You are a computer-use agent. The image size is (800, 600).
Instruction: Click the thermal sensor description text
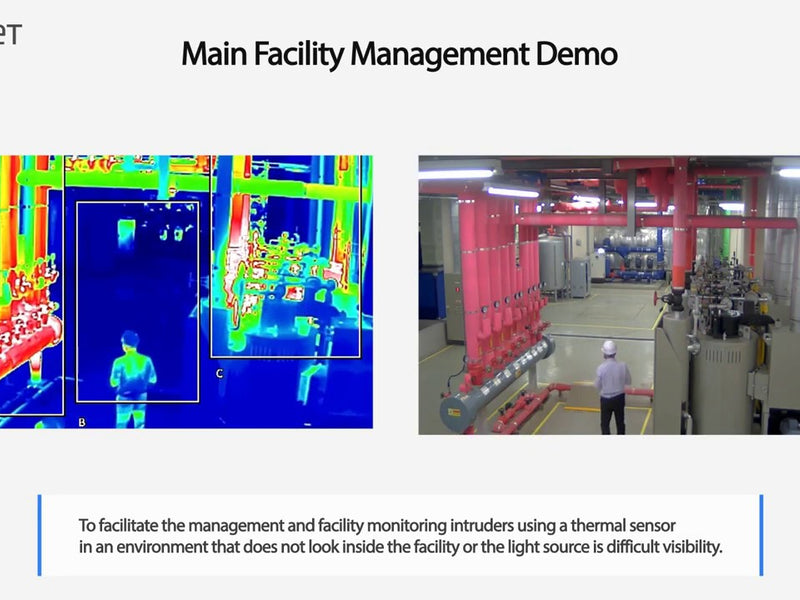click(x=400, y=536)
